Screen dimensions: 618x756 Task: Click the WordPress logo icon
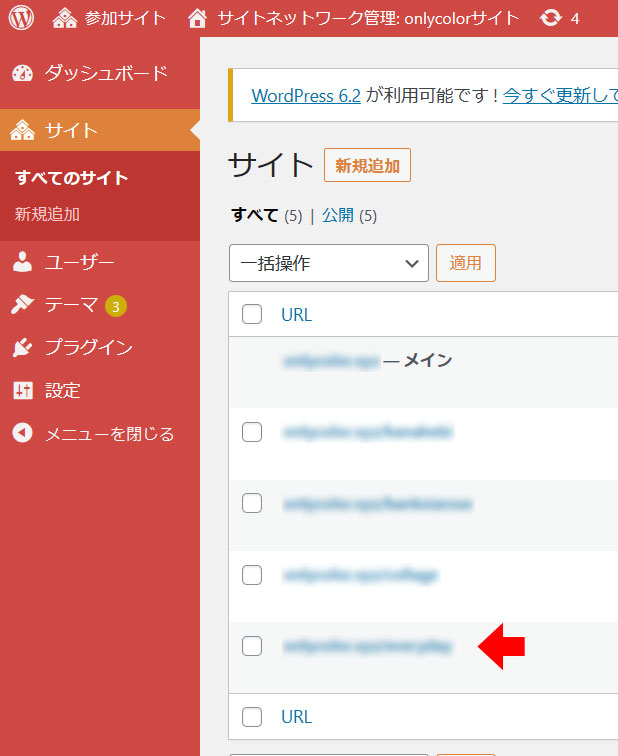click(22, 18)
